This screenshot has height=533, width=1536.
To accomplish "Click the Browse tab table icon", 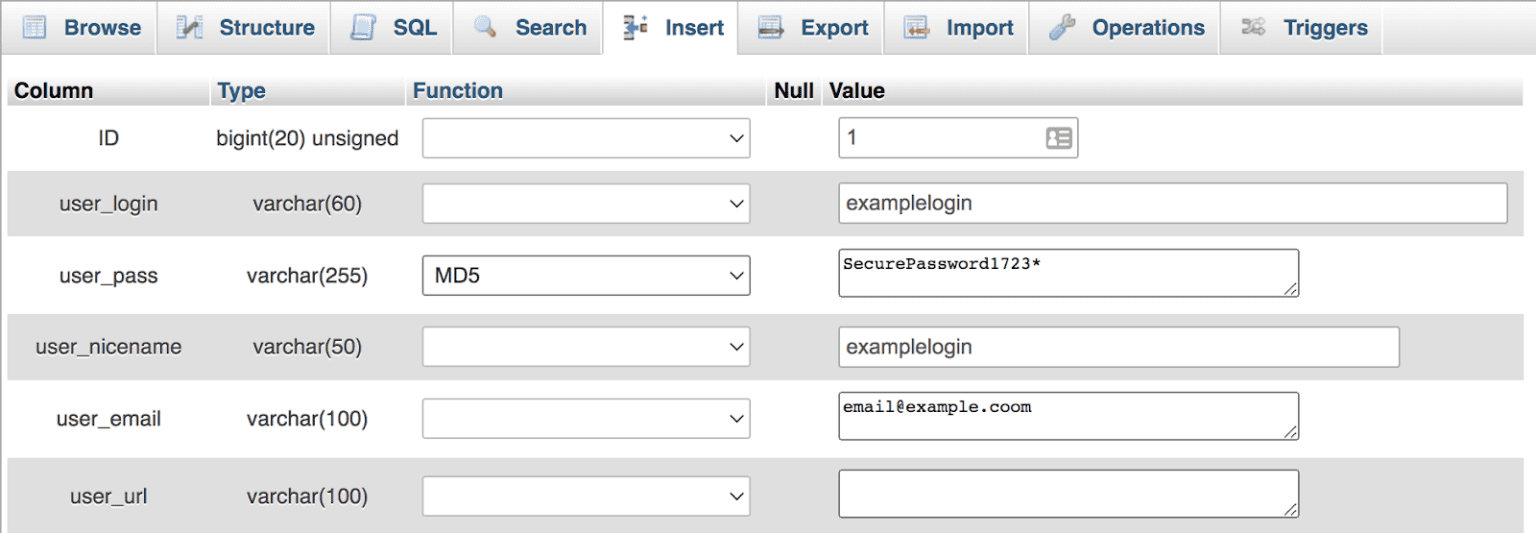I will (35, 27).
